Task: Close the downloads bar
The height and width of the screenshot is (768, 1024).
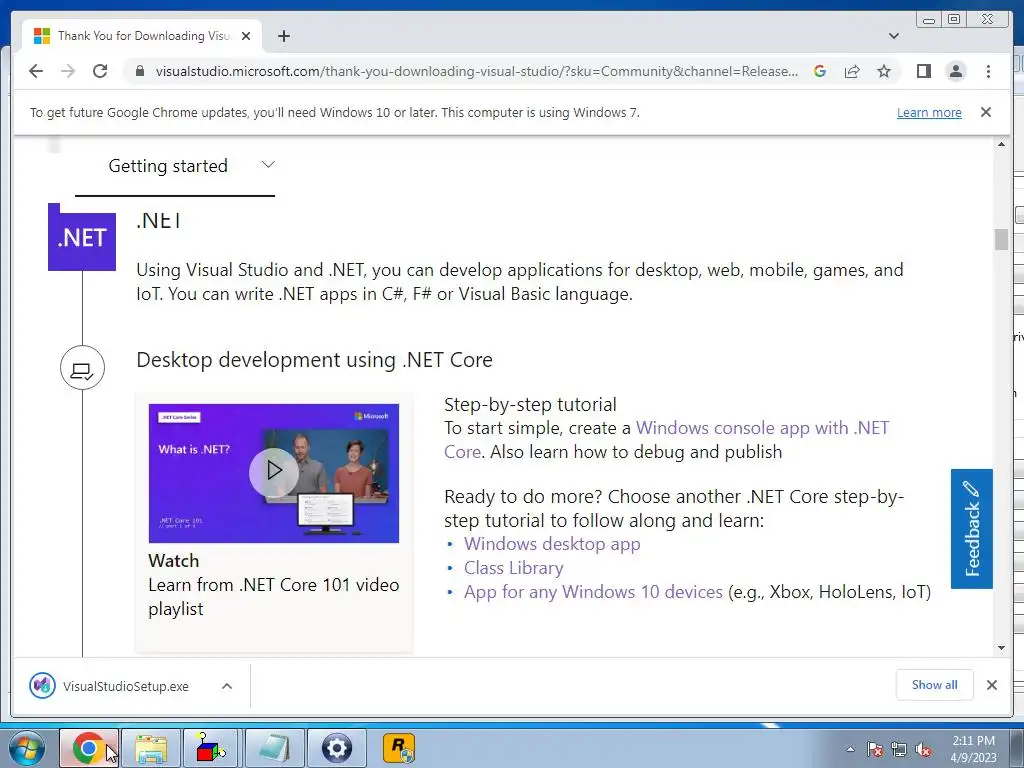Action: point(992,685)
